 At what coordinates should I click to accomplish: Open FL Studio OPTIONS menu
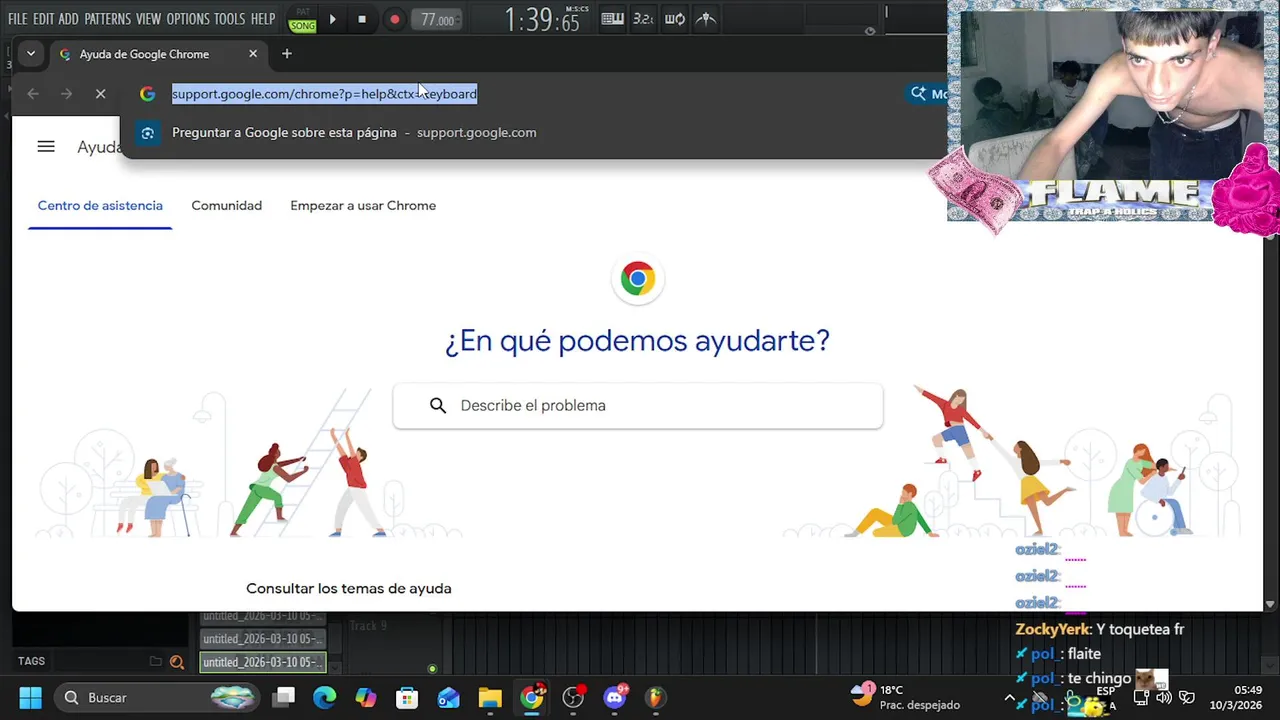(187, 19)
